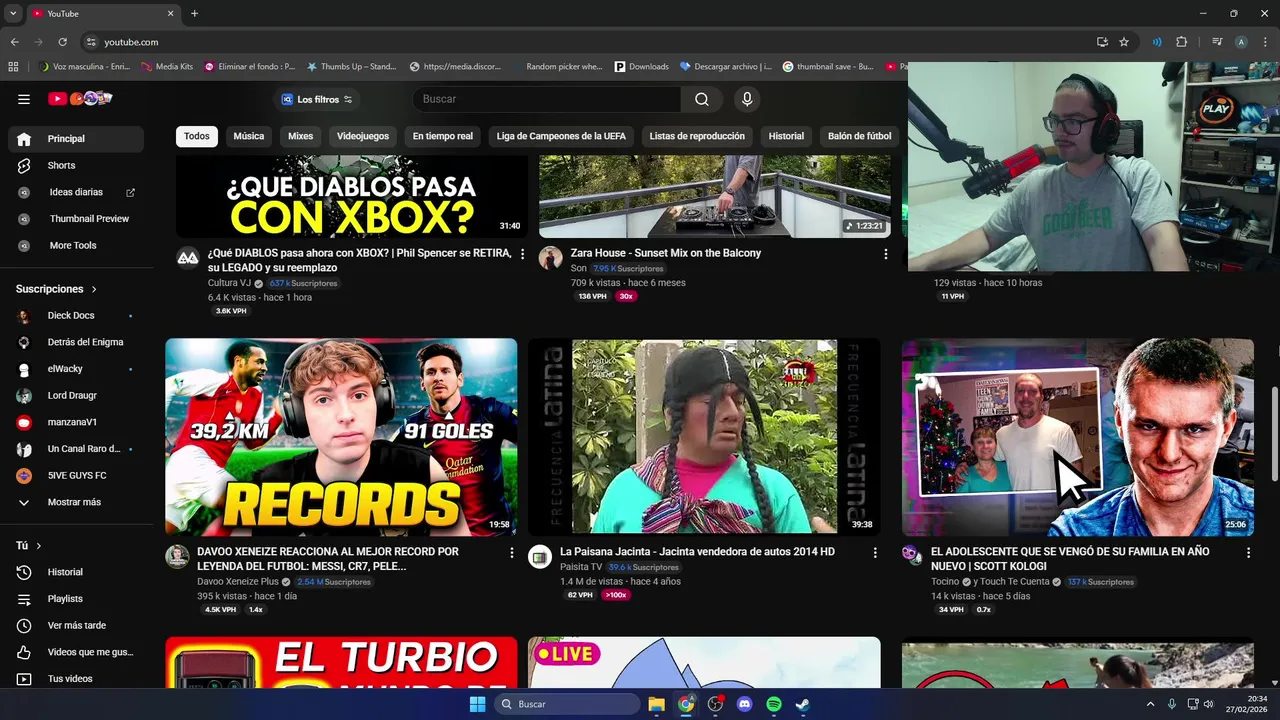The width and height of the screenshot is (1280, 720).
Task: Open Discord from the taskbar
Action: coord(744,704)
